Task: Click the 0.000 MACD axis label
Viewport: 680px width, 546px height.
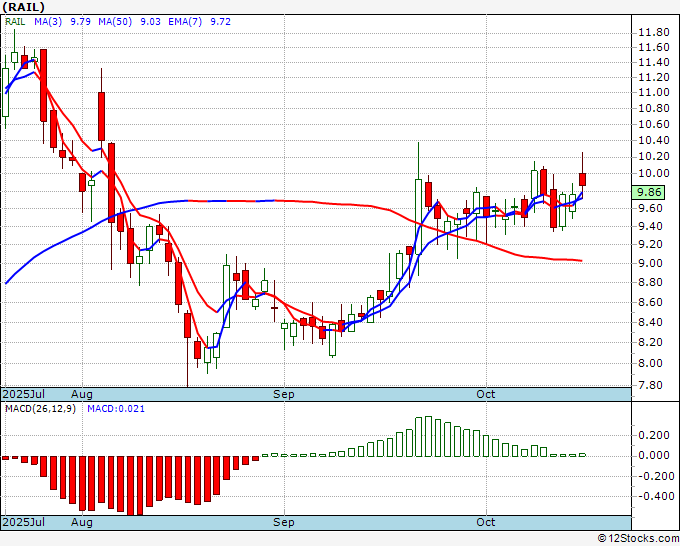Action: click(654, 455)
